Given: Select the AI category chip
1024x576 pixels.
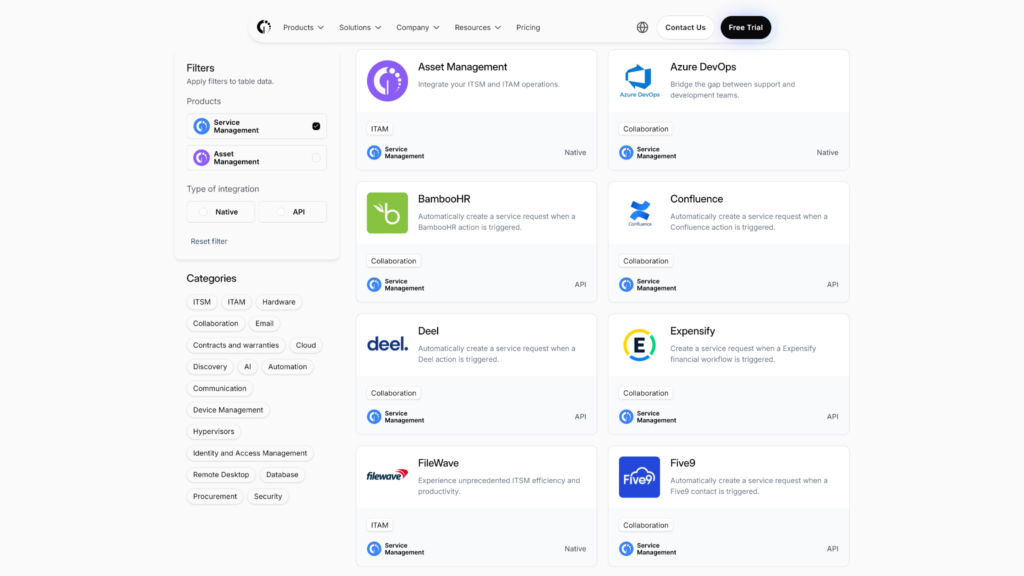Looking at the screenshot, I should pyautogui.click(x=248, y=366).
